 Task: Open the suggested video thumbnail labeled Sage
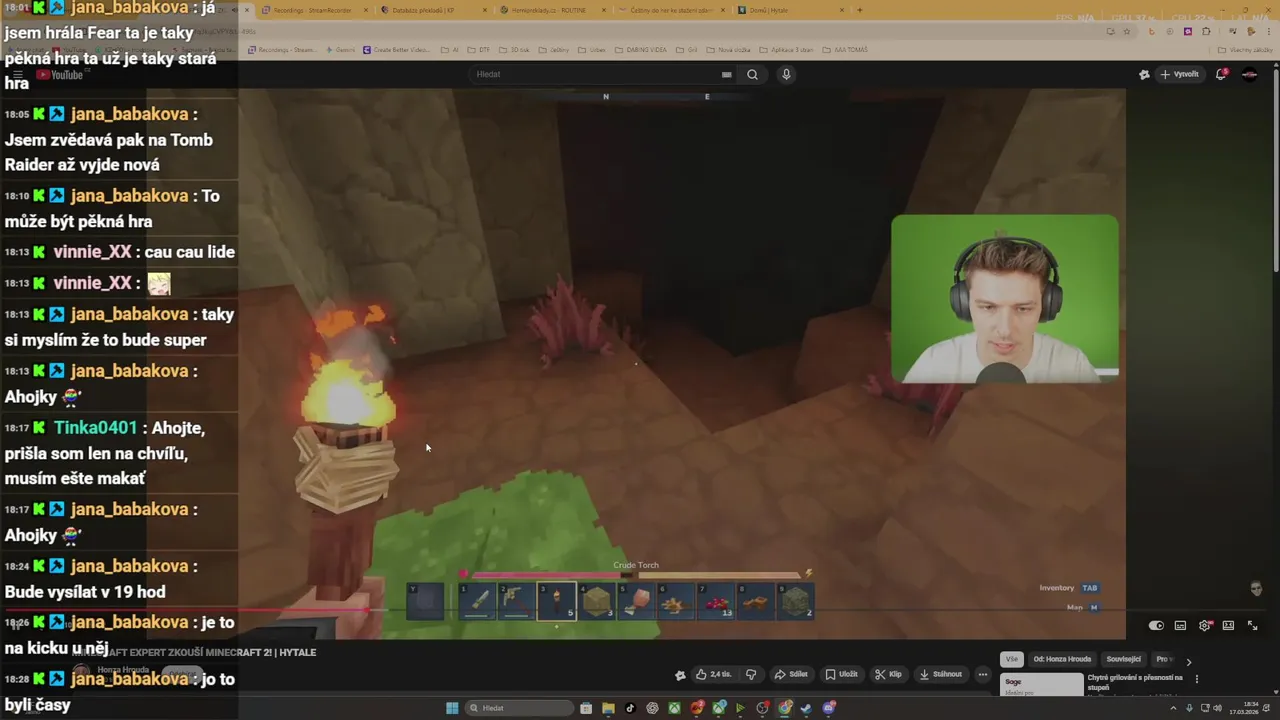point(1041,684)
